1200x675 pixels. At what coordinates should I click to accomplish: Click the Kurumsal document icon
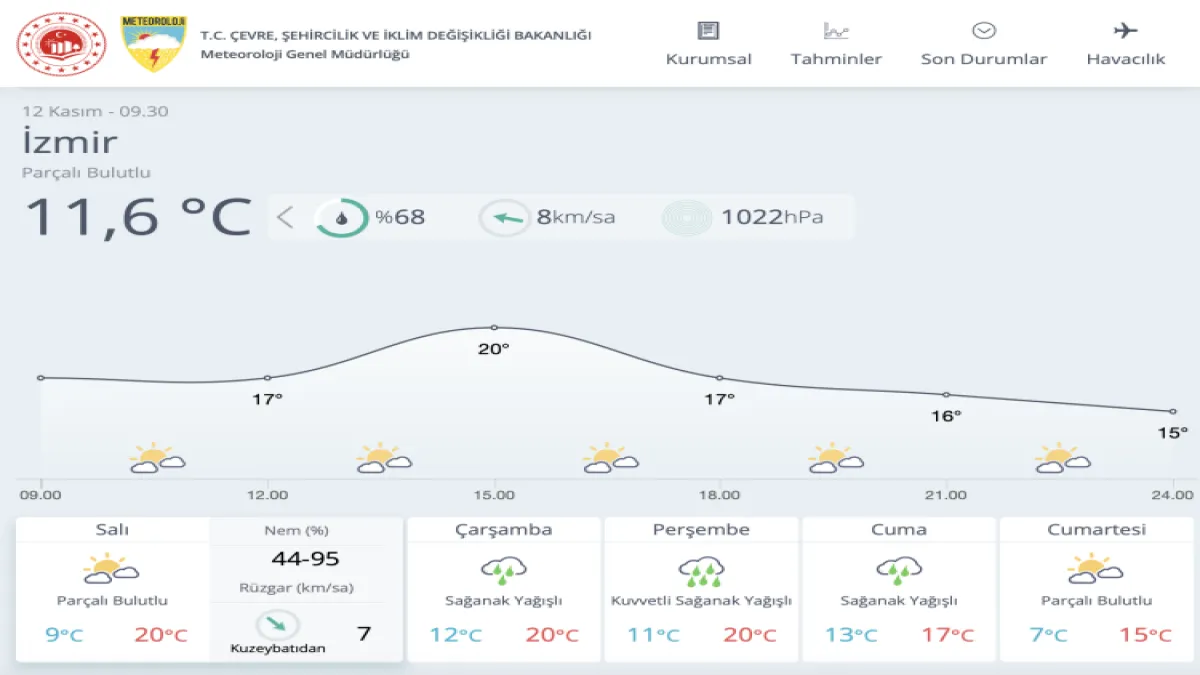tap(708, 31)
